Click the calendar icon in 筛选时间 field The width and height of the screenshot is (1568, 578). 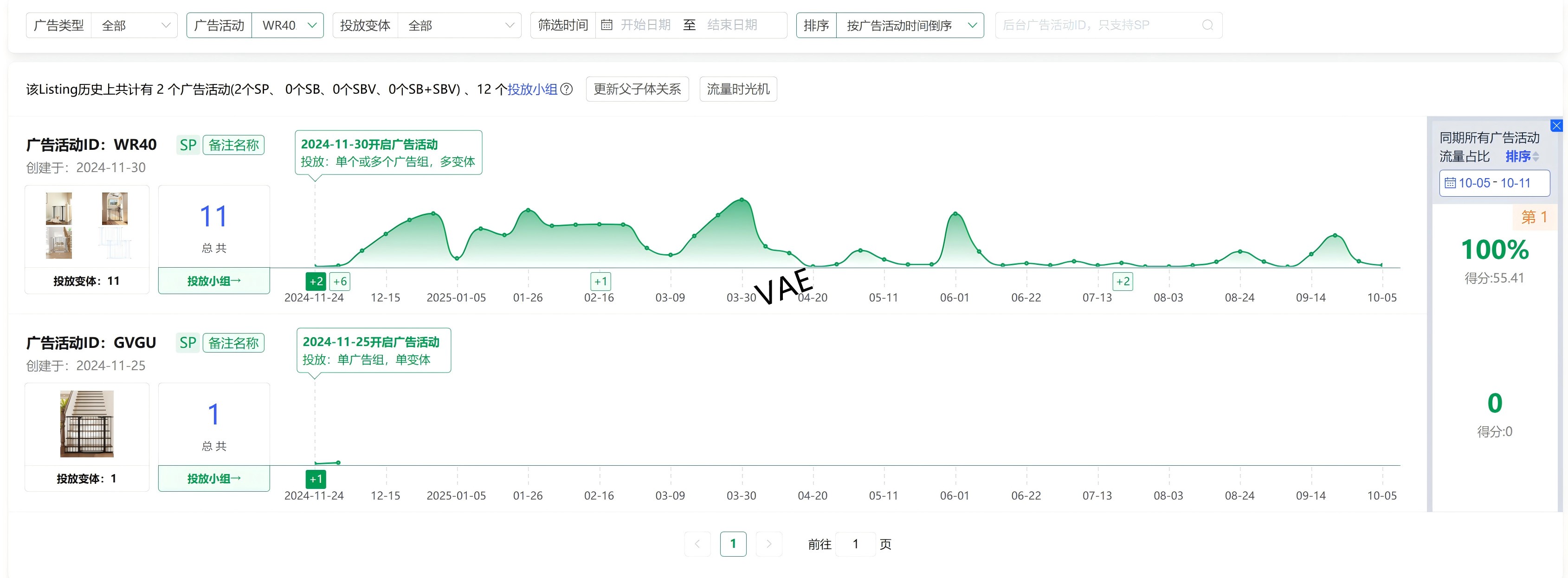tap(606, 26)
